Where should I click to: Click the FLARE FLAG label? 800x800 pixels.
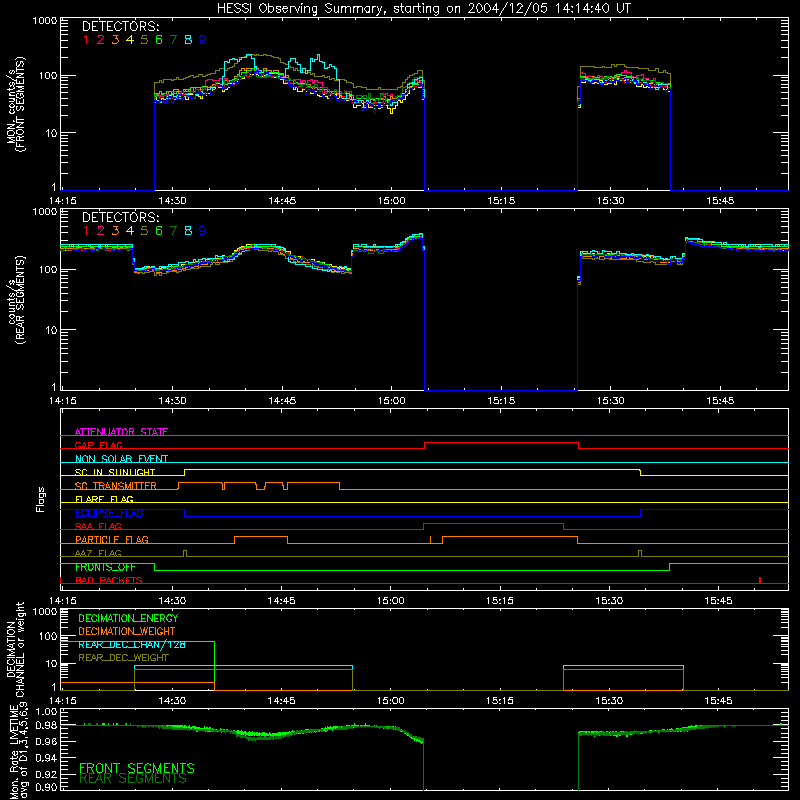pos(104,499)
